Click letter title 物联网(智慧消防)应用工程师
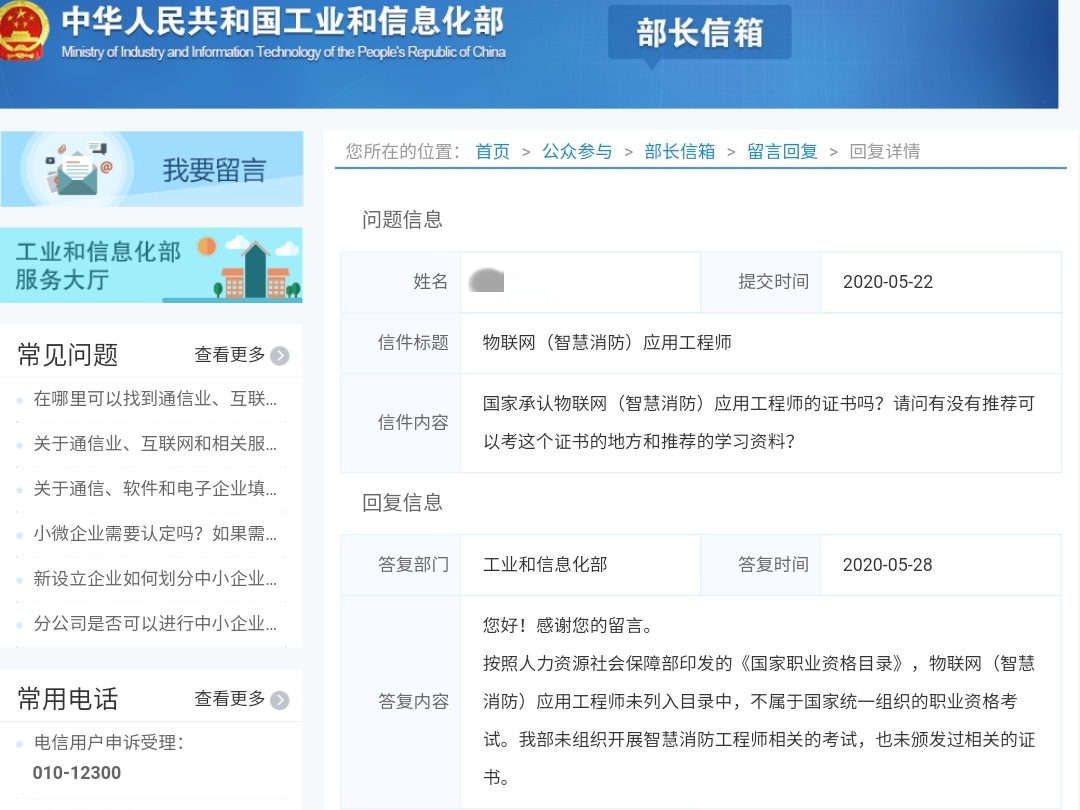The height and width of the screenshot is (810, 1080). click(x=607, y=342)
